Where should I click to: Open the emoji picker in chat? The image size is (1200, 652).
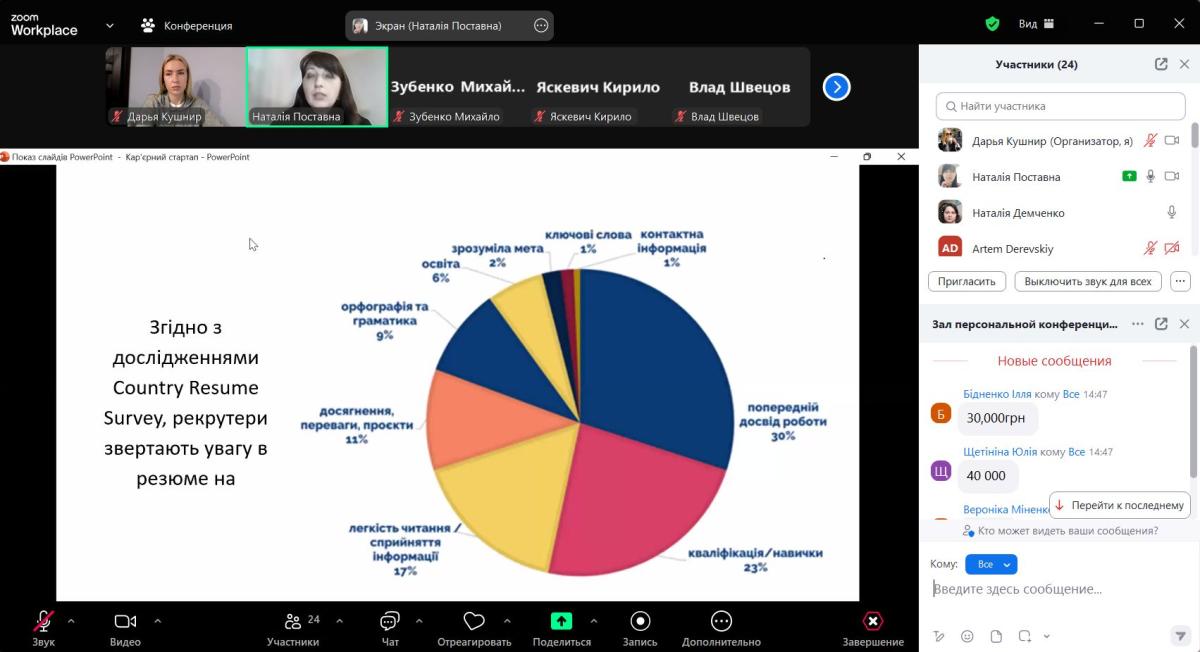pos(967,636)
